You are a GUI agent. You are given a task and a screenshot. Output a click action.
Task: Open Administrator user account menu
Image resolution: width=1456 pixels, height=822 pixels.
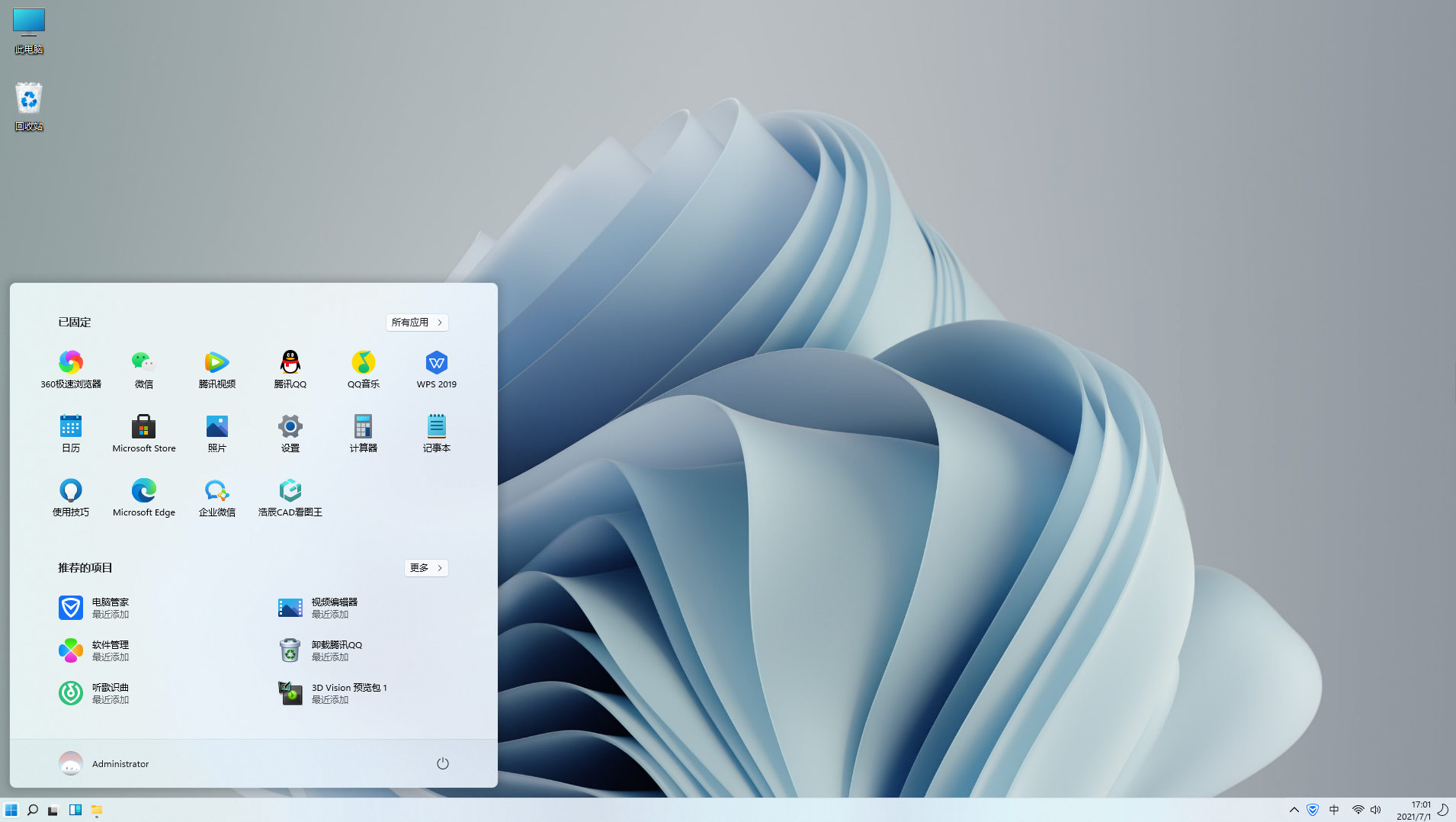[x=104, y=763]
